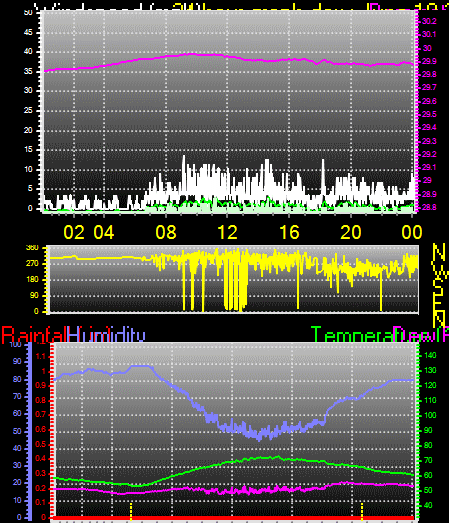Image resolution: width=449 pixels, height=523 pixels.
Task: Pick the magenta 29.6 pressure value
Action: click(429, 101)
